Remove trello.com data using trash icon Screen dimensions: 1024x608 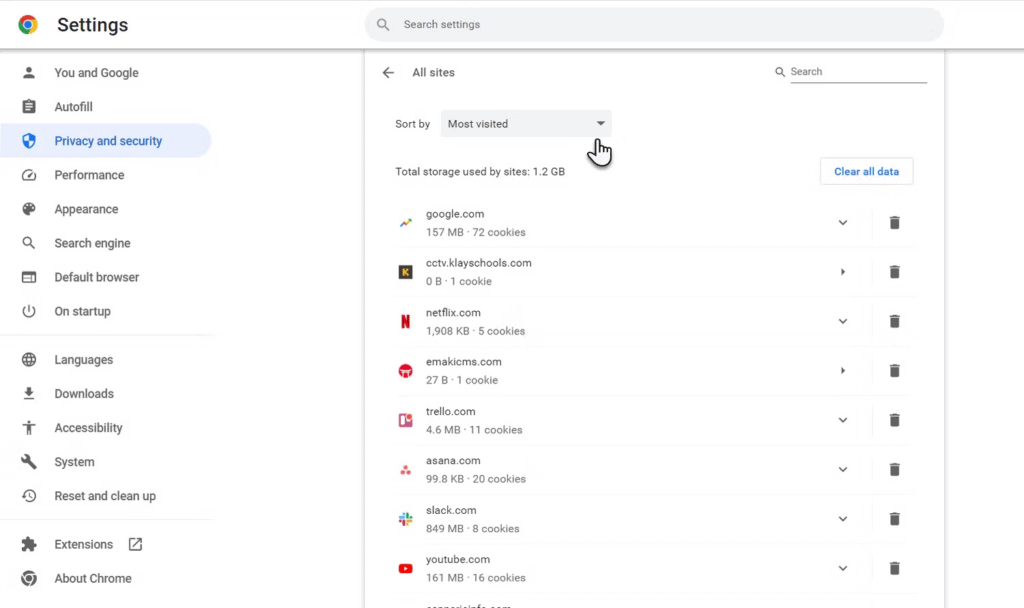(x=894, y=420)
